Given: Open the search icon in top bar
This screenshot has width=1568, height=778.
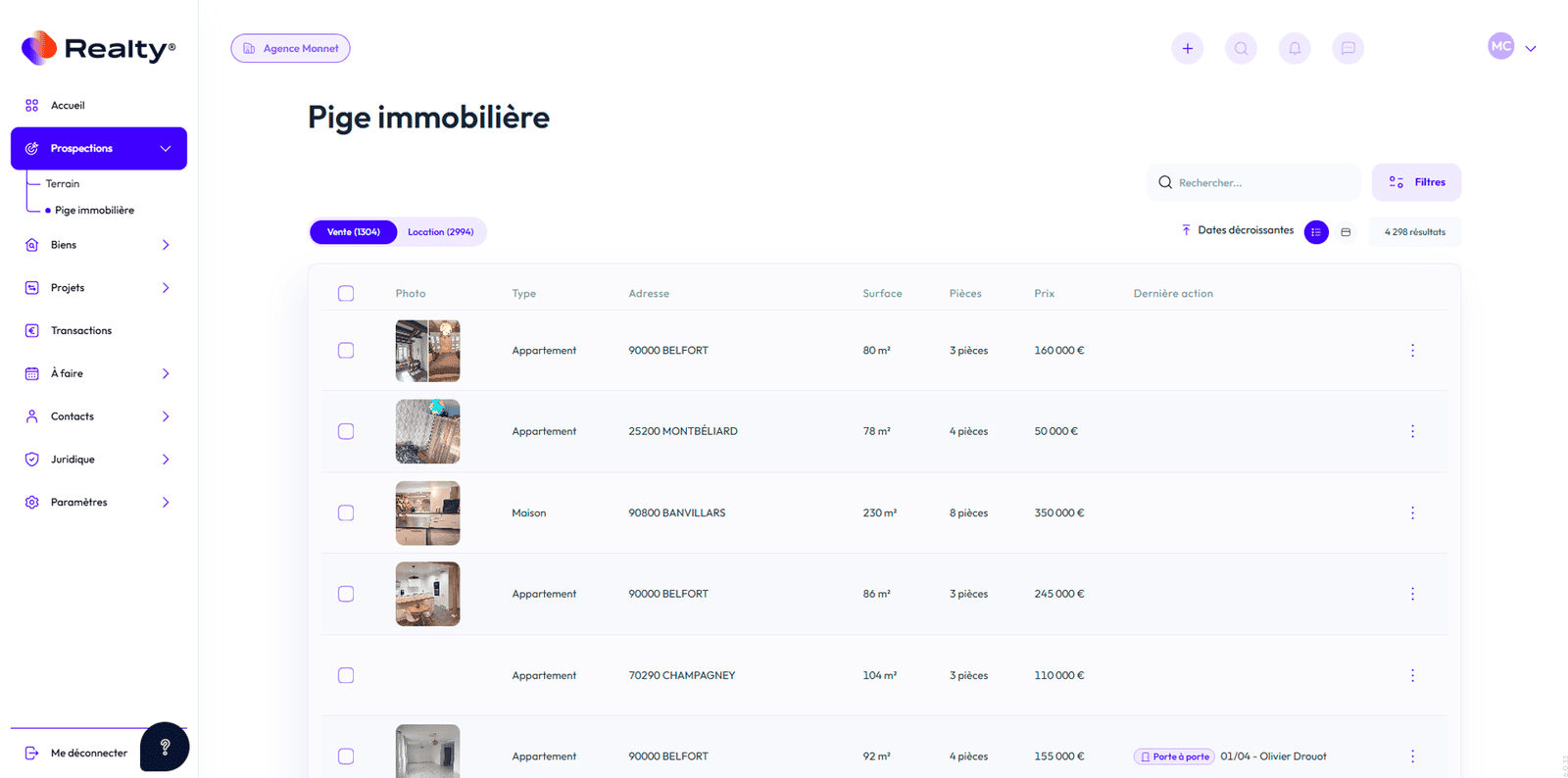Looking at the screenshot, I should tap(1241, 48).
